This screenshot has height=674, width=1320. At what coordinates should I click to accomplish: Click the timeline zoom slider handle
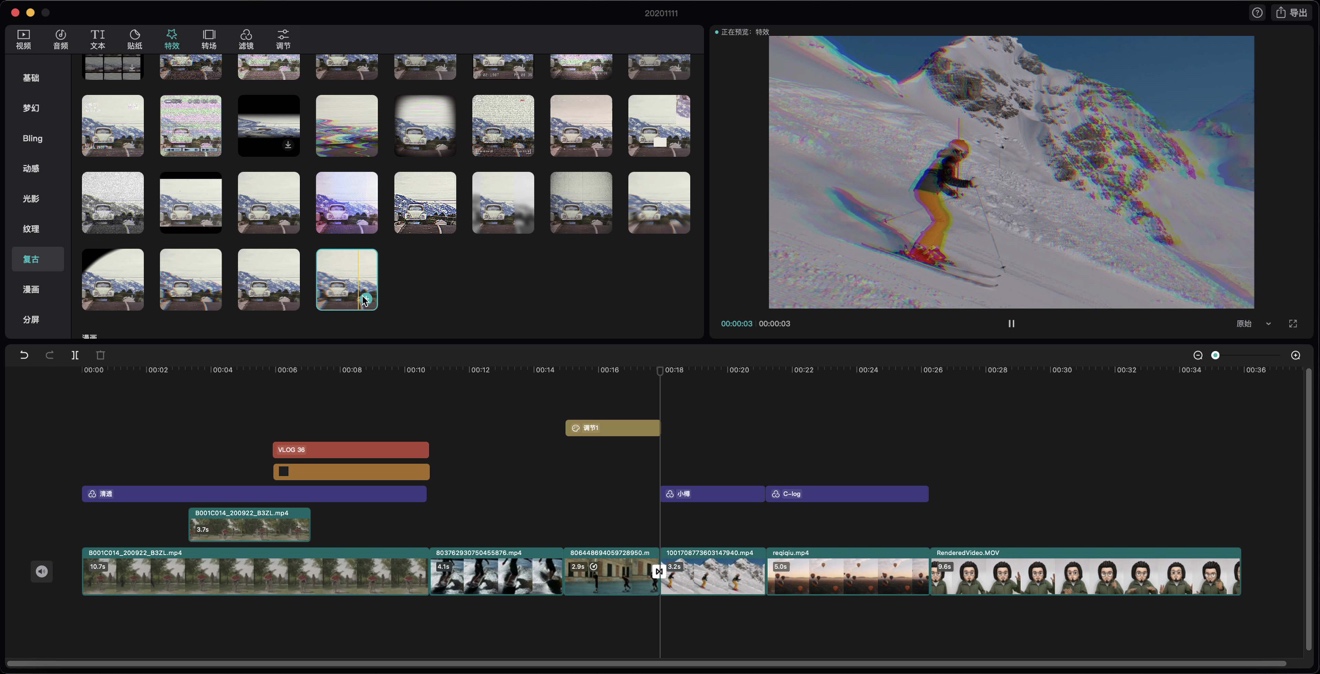1216,355
